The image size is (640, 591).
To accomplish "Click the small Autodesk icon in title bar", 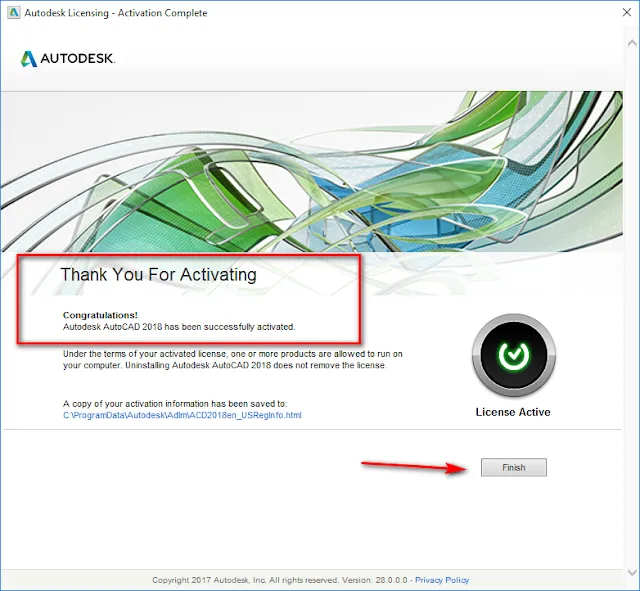I will 12,13.
